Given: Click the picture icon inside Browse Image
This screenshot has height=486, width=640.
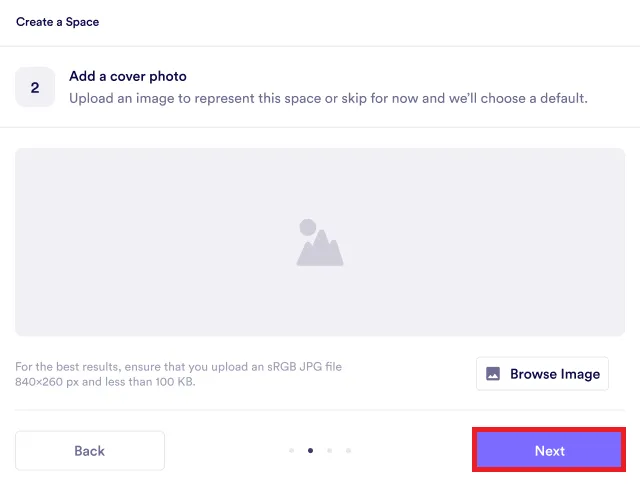Looking at the screenshot, I should [x=493, y=374].
